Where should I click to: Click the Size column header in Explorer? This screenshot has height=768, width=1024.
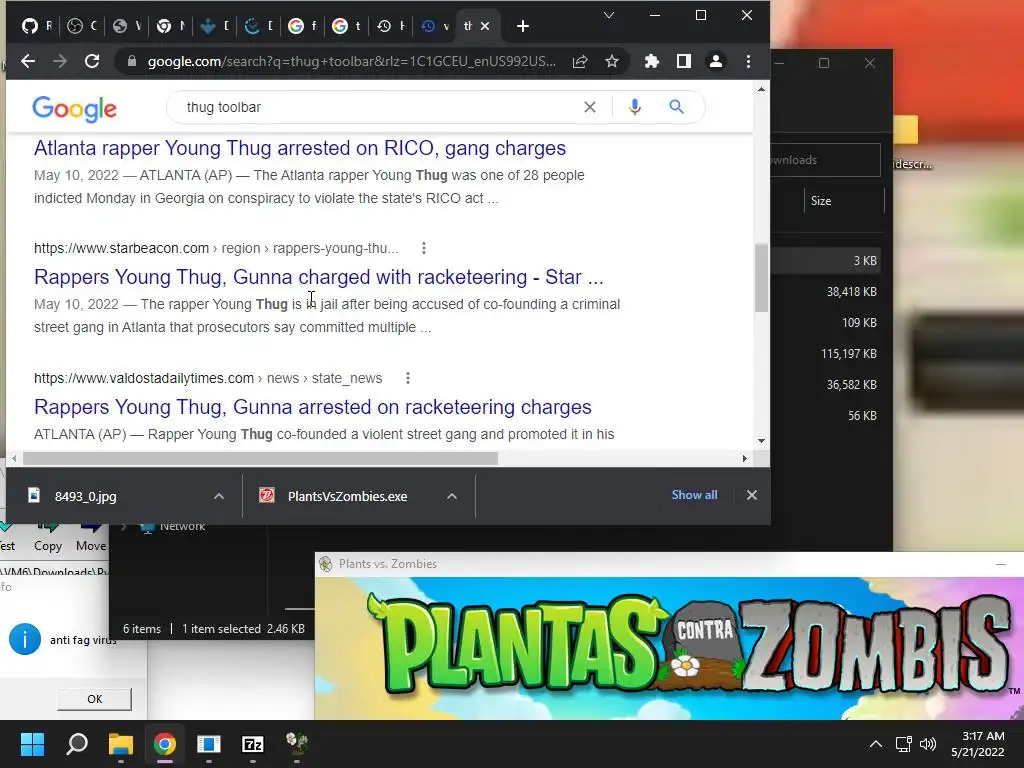click(821, 201)
